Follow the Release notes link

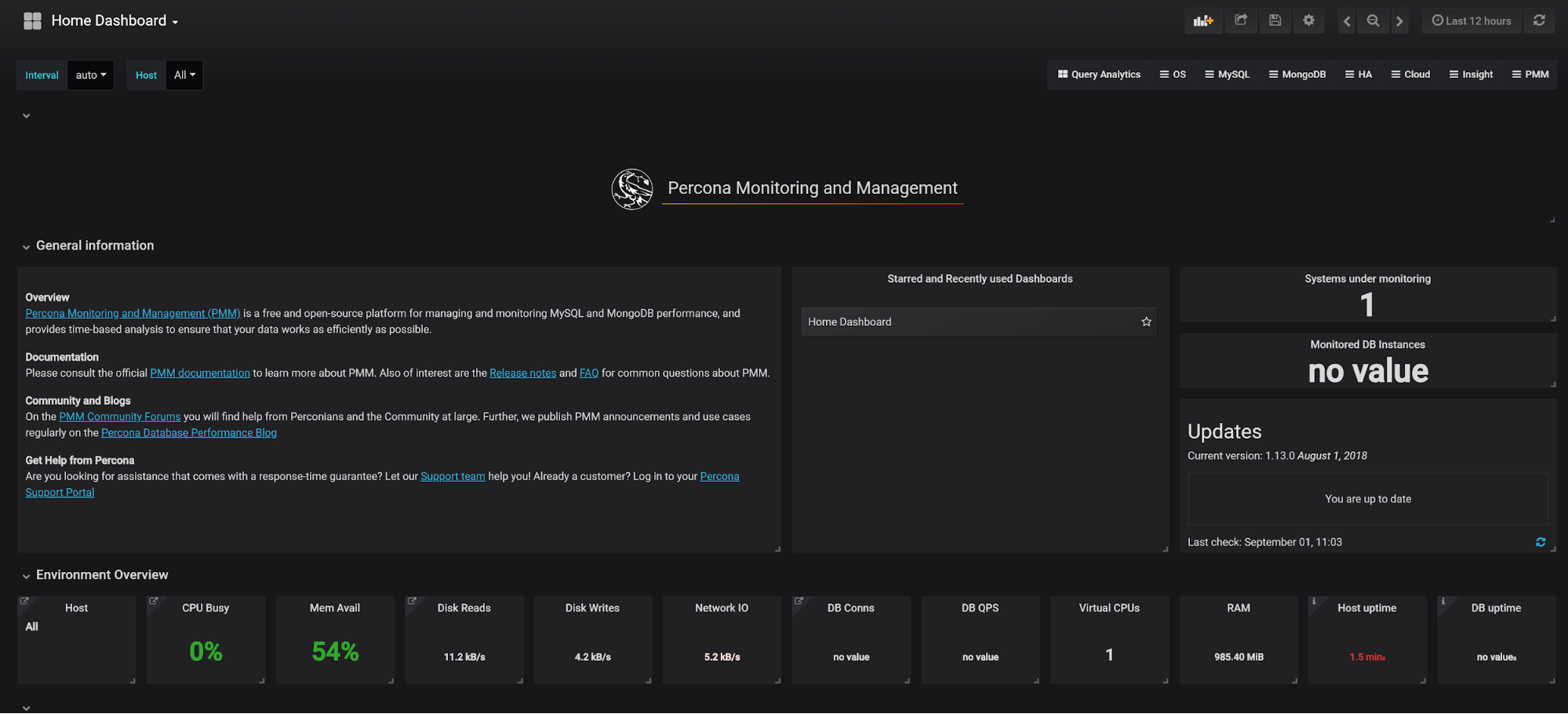(522, 373)
